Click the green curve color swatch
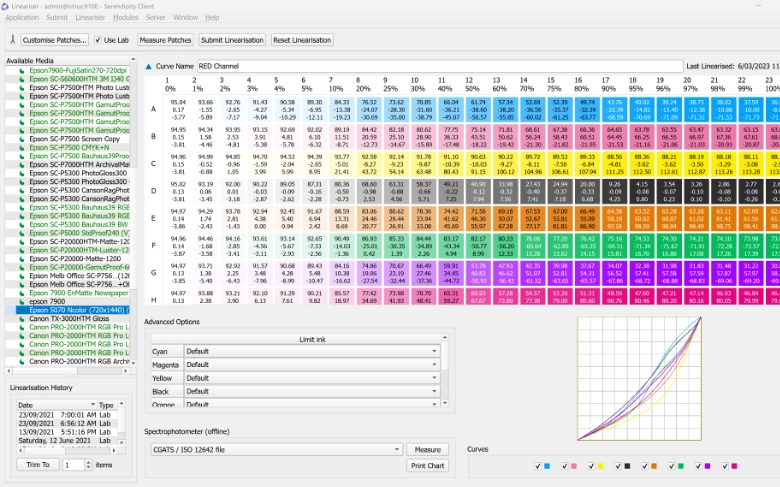Image resolution: width=780 pixels, height=487 pixels. point(679,466)
